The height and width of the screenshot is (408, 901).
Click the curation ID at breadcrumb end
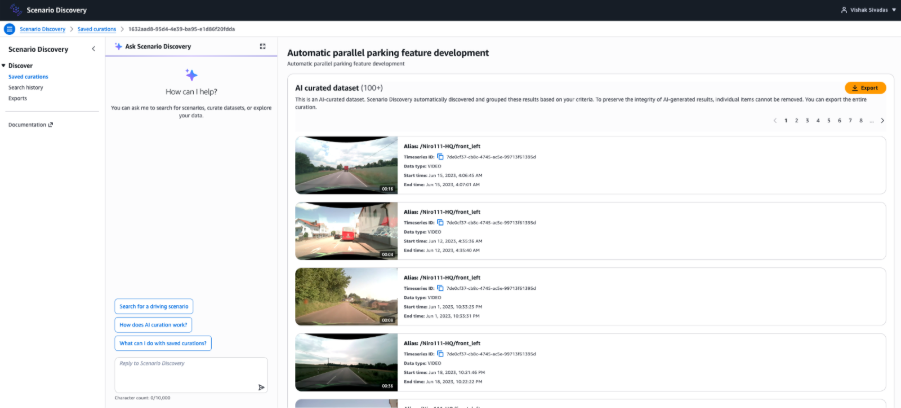[x=181, y=29]
